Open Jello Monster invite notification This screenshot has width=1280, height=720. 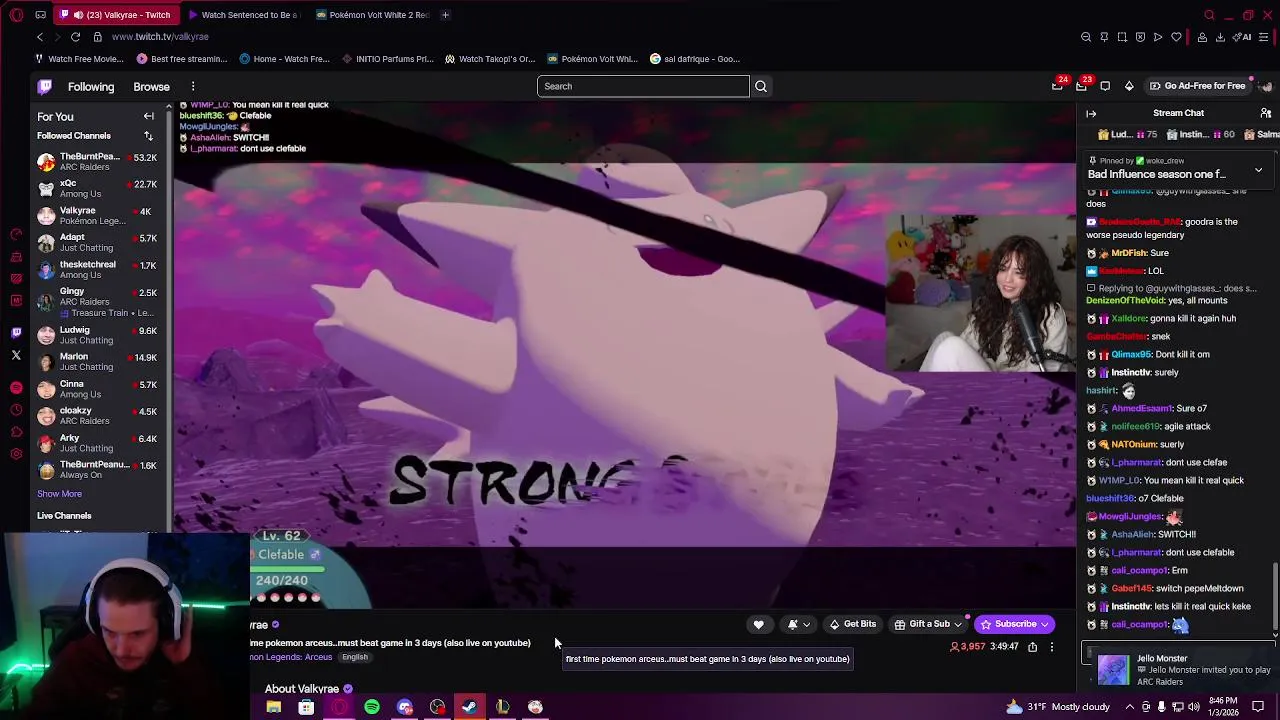tap(1179, 670)
